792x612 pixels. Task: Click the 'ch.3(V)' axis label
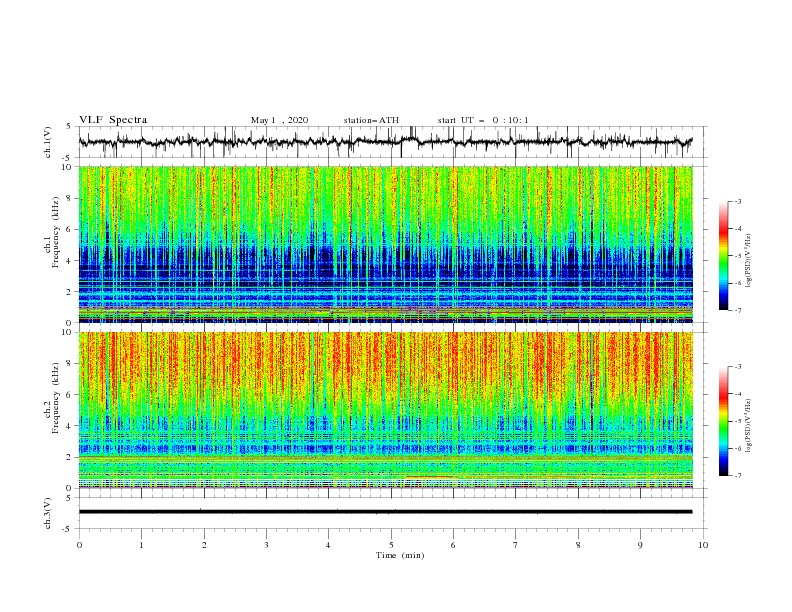(48, 514)
